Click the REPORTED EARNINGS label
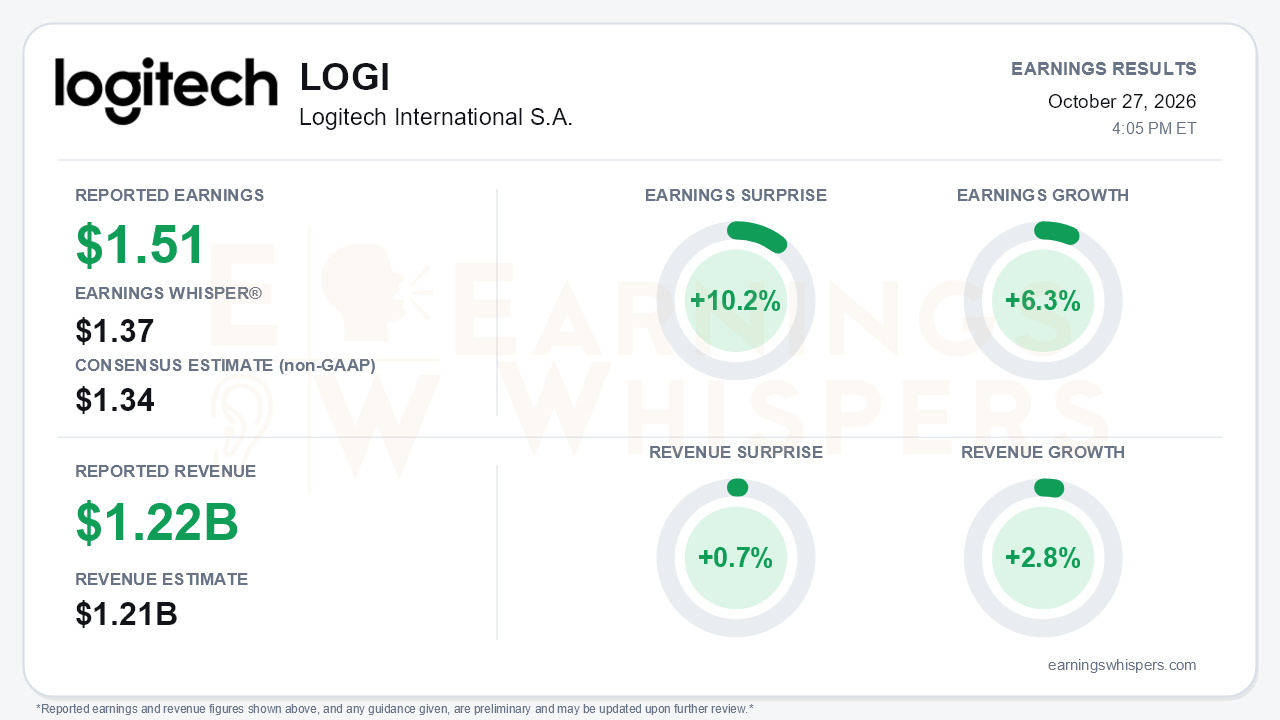Screen dimensions: 1280x720 click(x=170, y=195)
